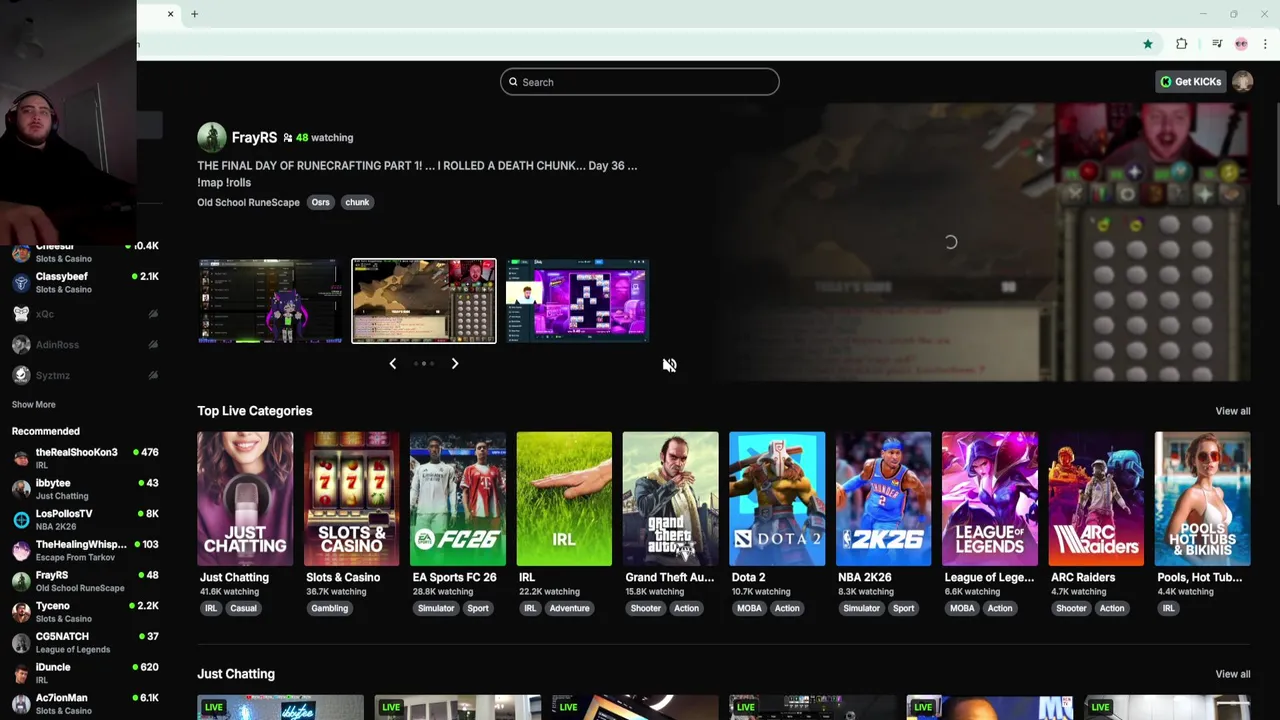This screenshot has height=720, width=1280.
Task: Open a new browser tab
Action: [x=194, y=14]
